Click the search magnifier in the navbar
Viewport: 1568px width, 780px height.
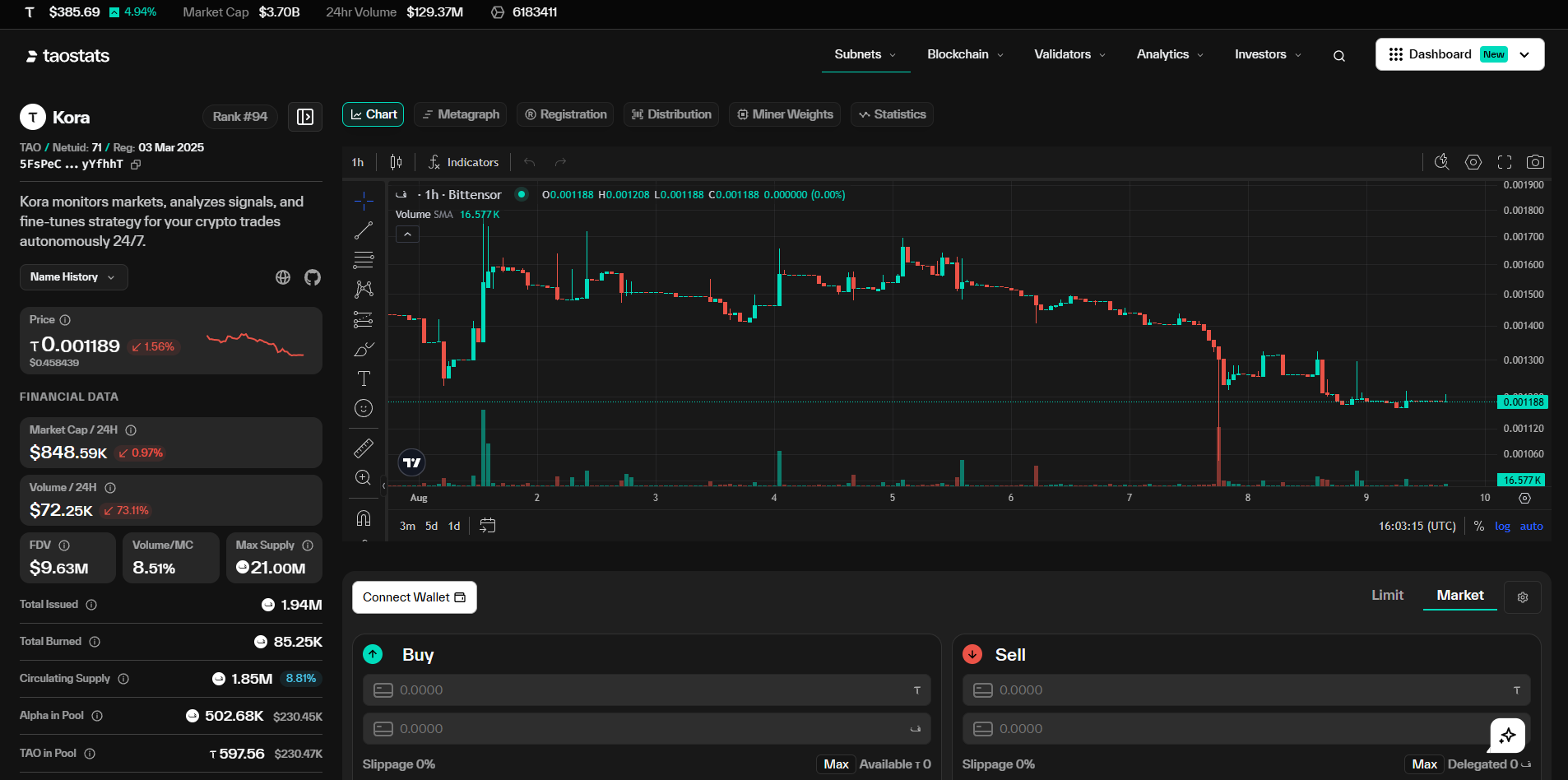point(1339,56)
